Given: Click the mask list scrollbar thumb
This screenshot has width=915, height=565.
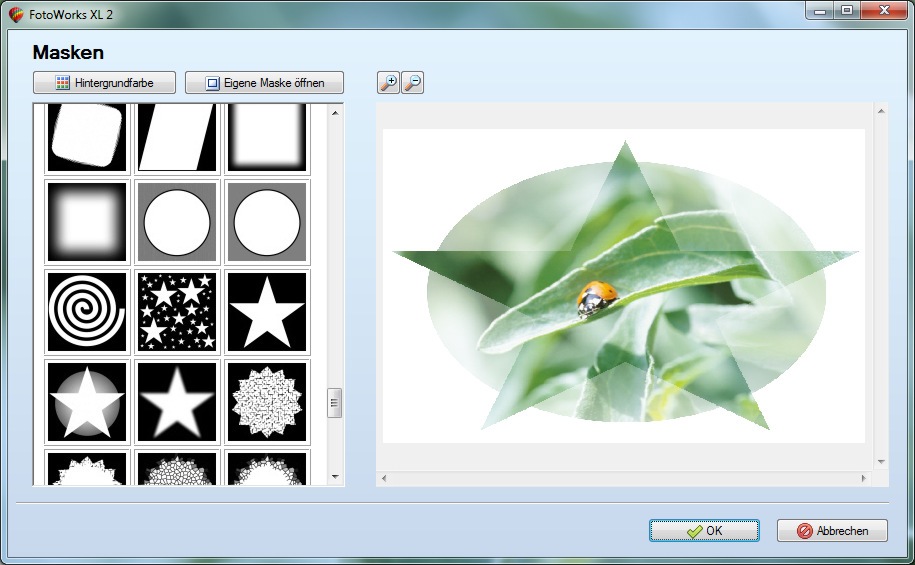Looking at the screenshot, I should pos(334,403).
